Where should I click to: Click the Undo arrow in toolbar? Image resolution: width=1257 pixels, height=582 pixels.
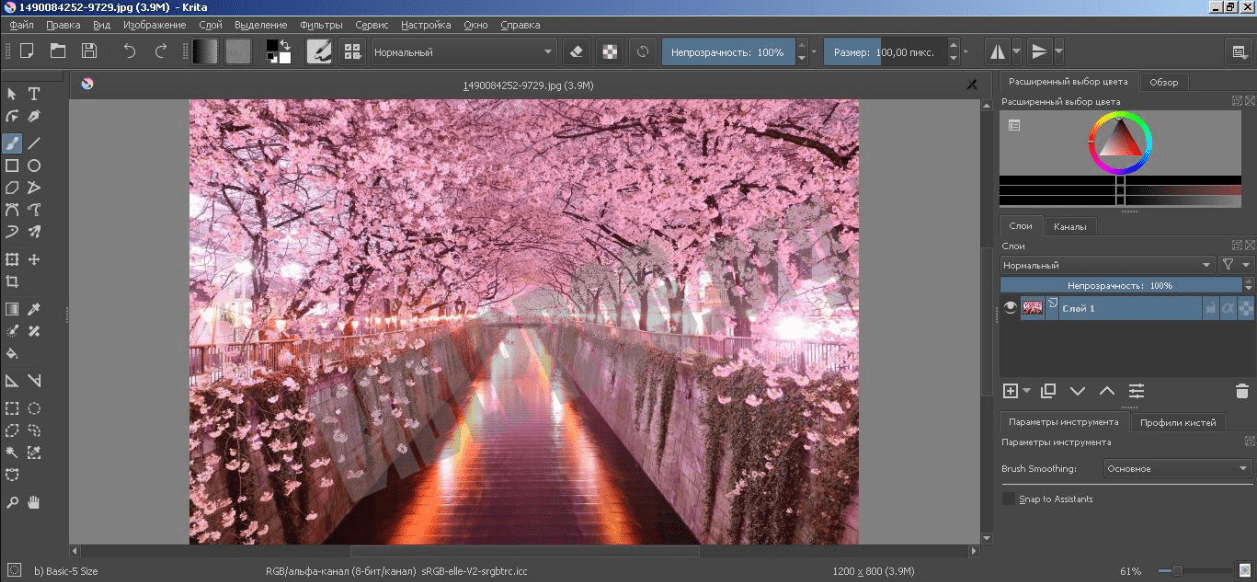[129, 51]
